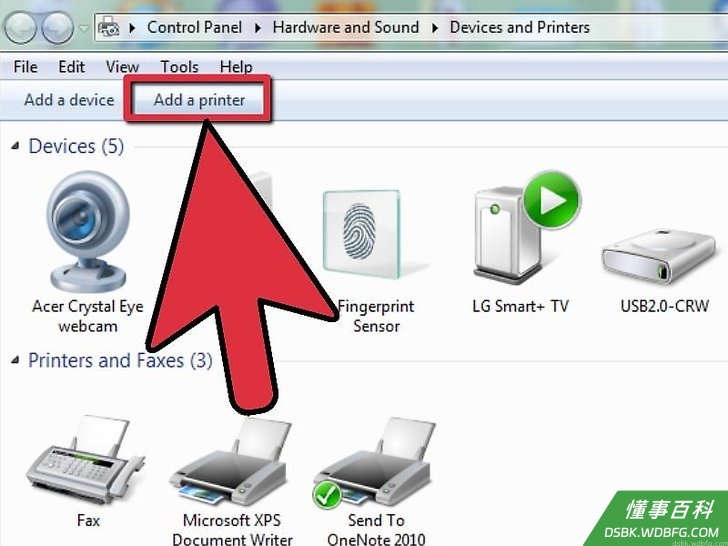This screenshot has height=546, width=728.
Task: Navigate to Control Panel in the breadcrumb
Action: [195, 27]
